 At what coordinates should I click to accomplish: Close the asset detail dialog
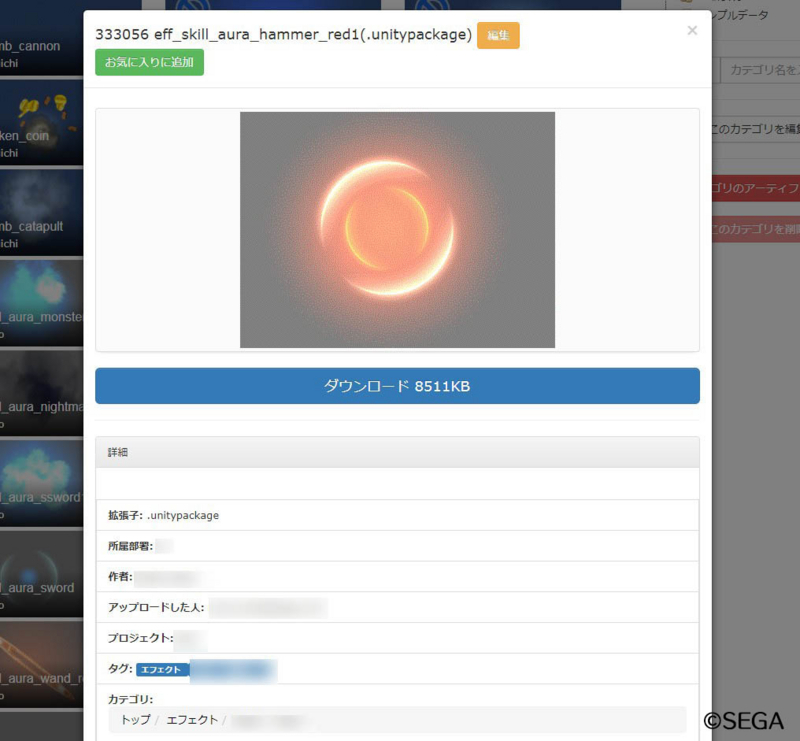692,31
